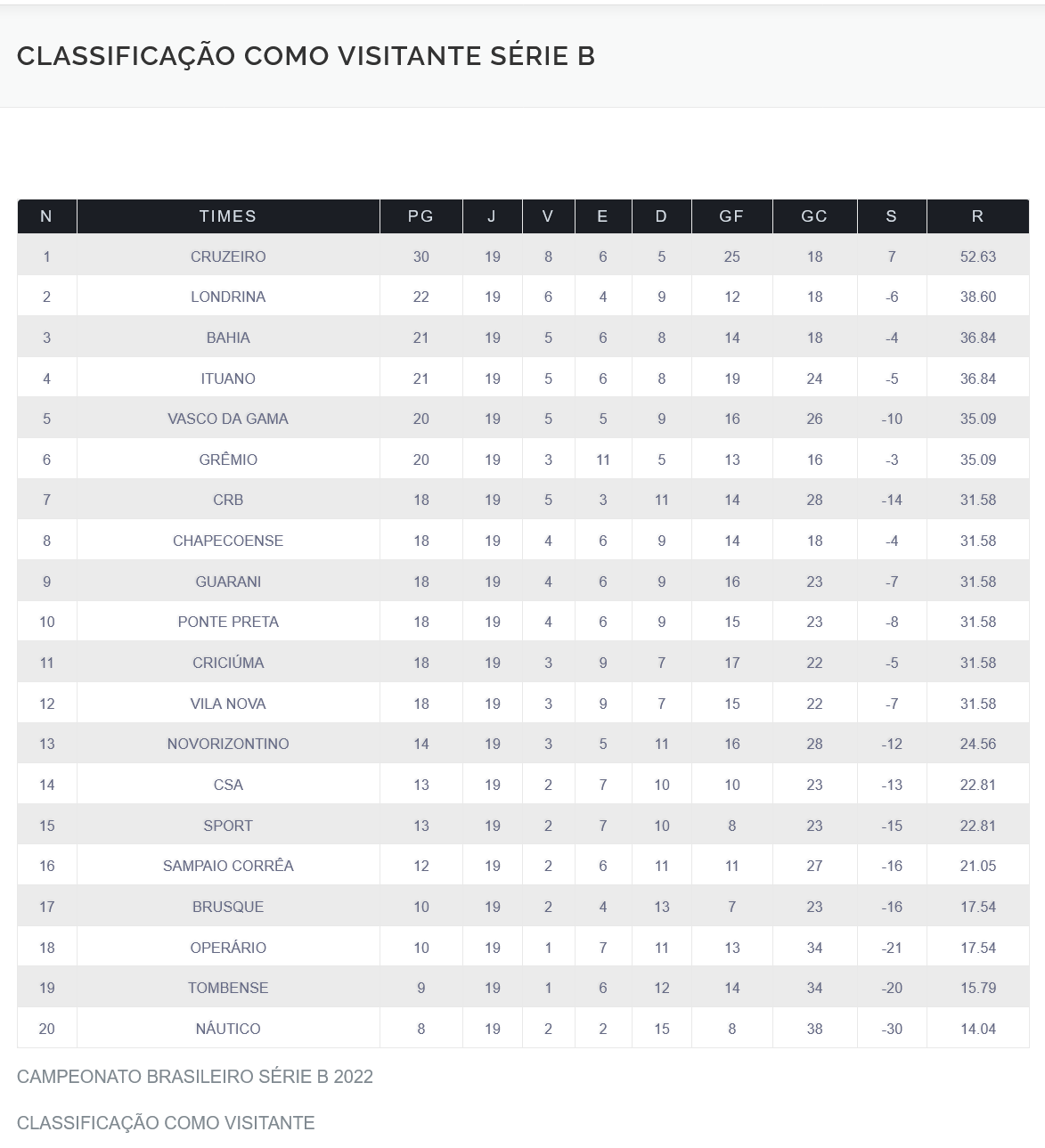
Task: Click the CRUZEIRO team name
Action: click(x=228, y=256)
